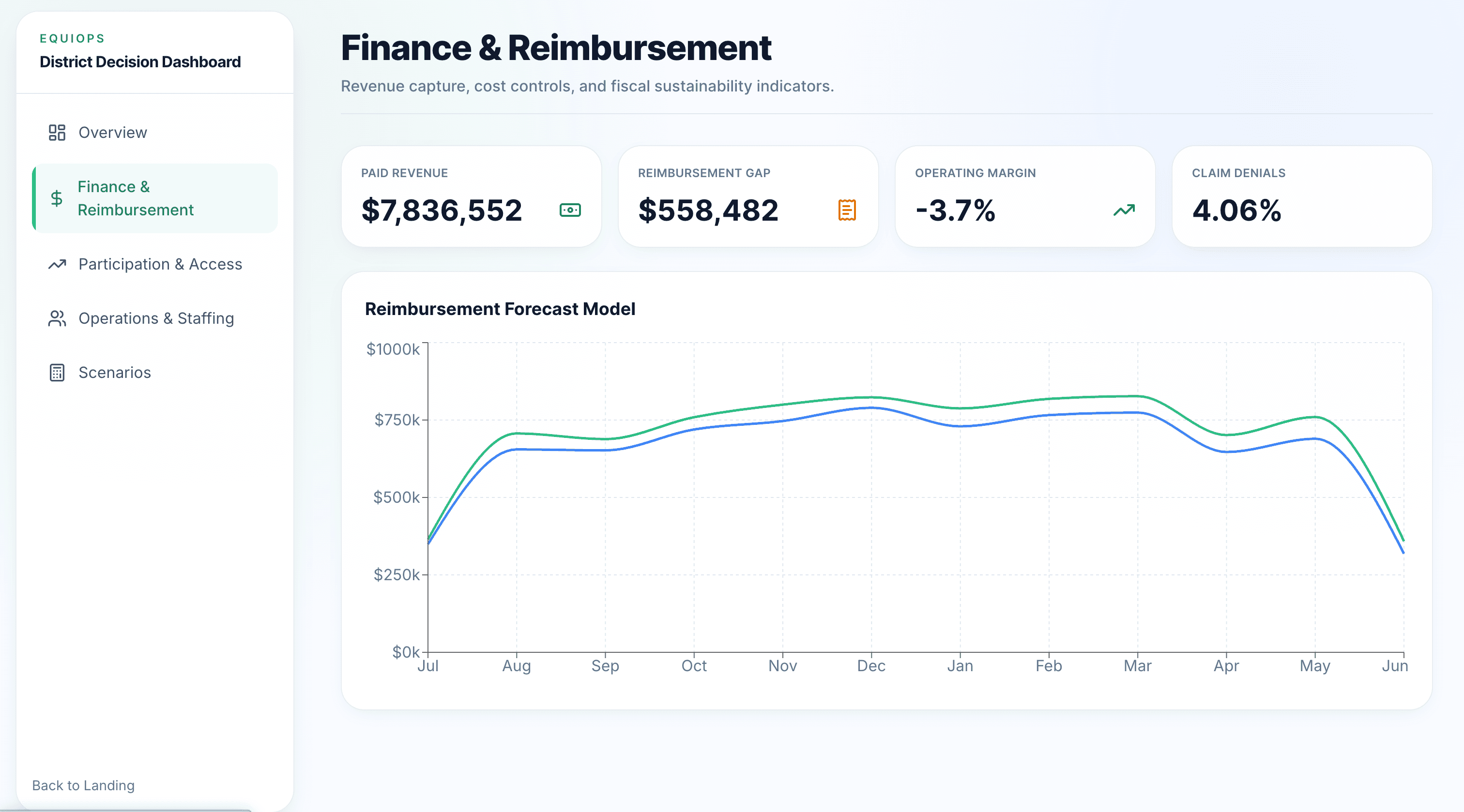Click the horizontal scrollbar at bottom left
The height and width of the screenshot is (812, 1464).
pos(125,810)
